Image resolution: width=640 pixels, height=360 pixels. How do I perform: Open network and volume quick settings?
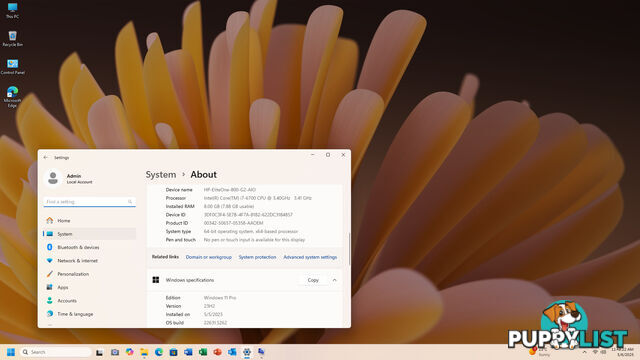tap(599, 352)
